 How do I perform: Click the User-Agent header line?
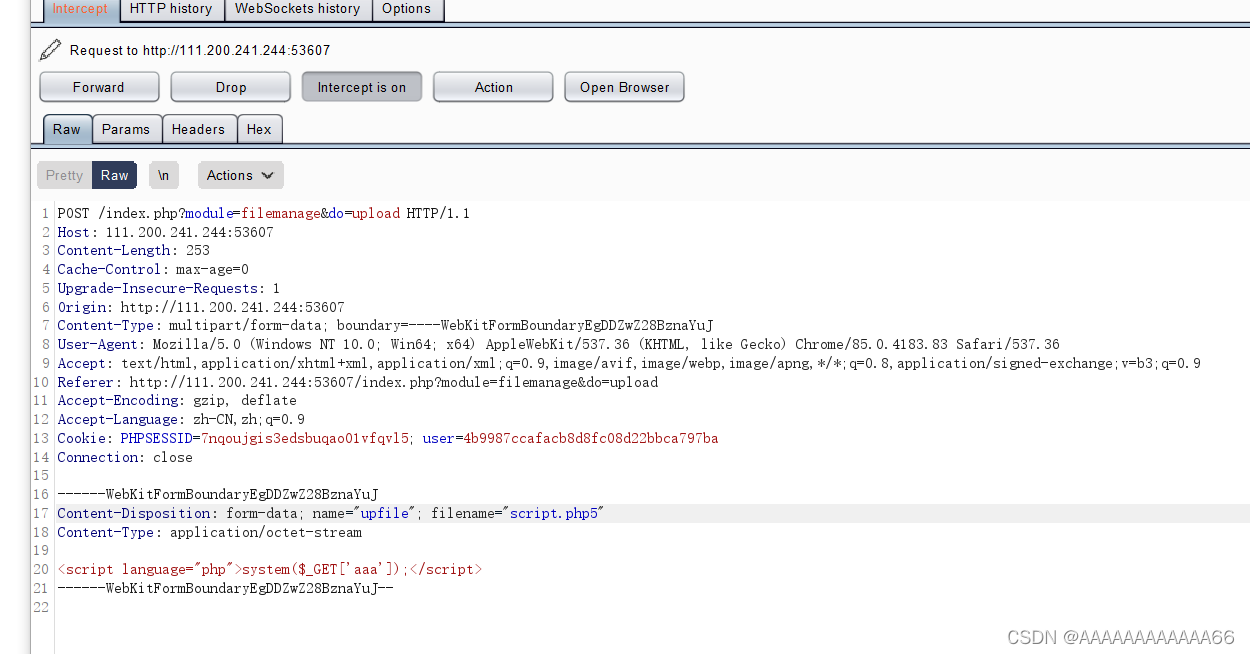tap(558, 344)
